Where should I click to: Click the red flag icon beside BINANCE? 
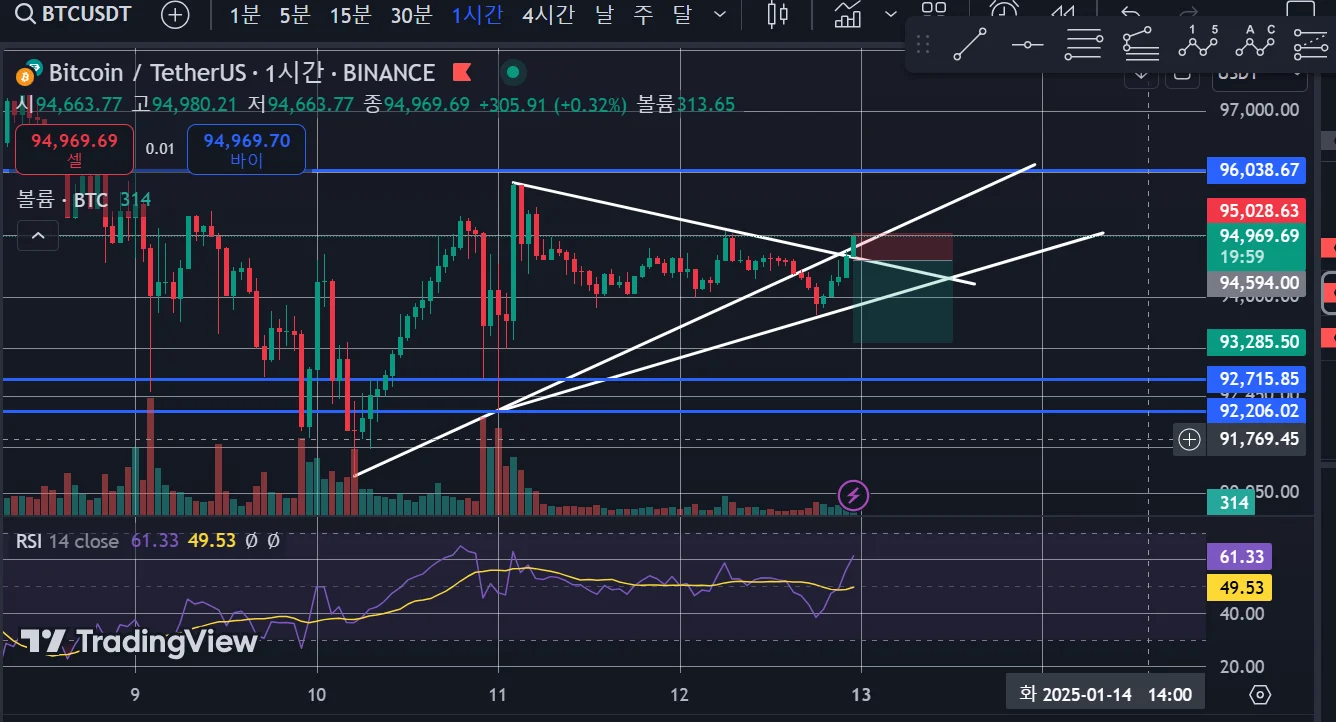pos(462,72)
